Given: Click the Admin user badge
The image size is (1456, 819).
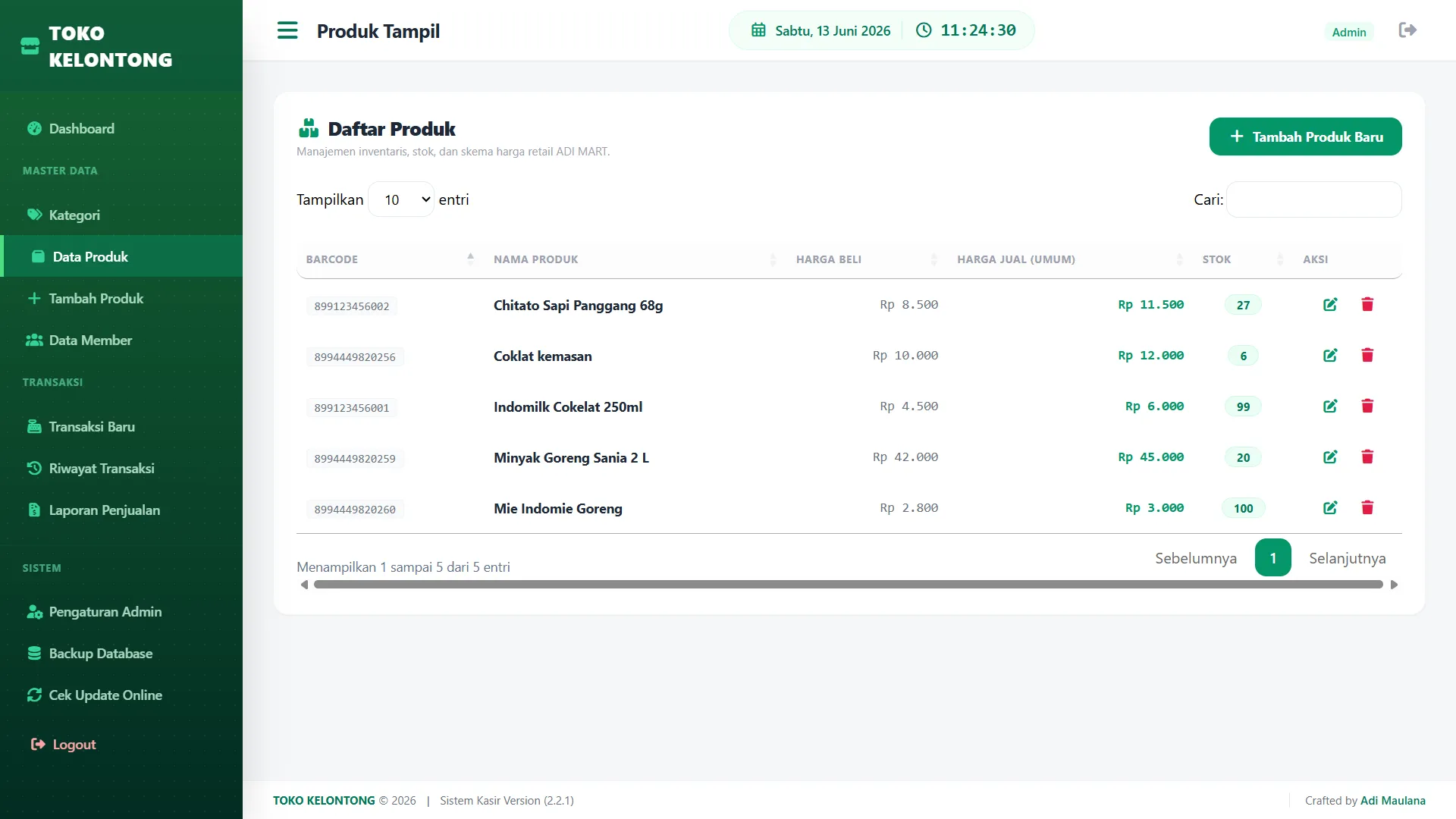Looking at the screenshot, I should [1349, 32].
